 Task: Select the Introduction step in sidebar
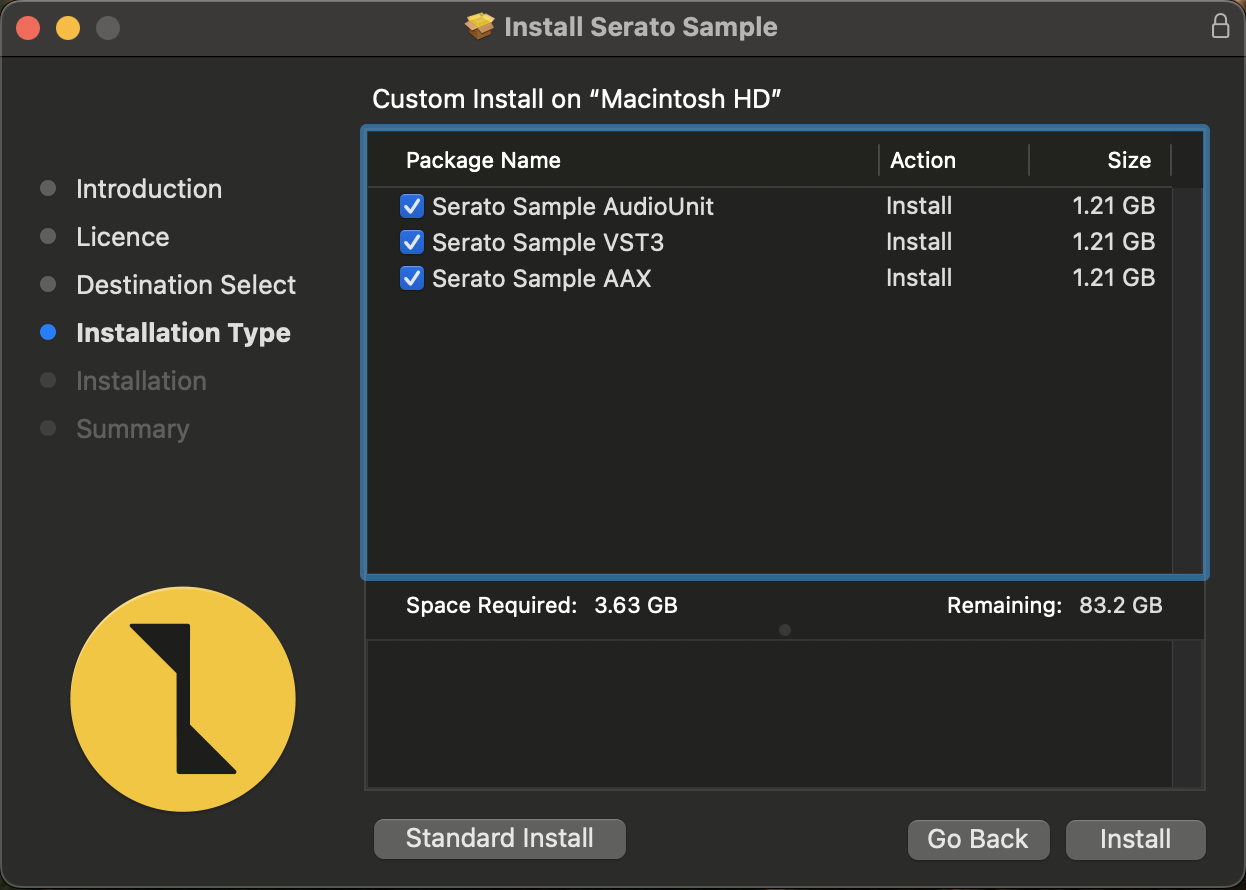point(149,189)
